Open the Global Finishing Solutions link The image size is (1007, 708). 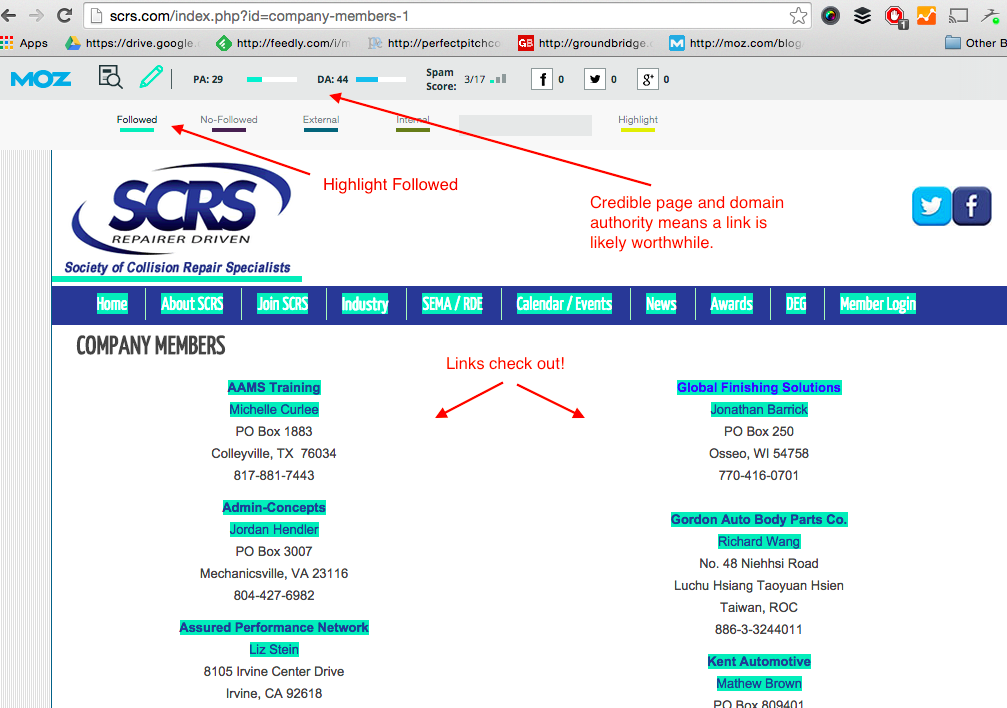point(759,387)
